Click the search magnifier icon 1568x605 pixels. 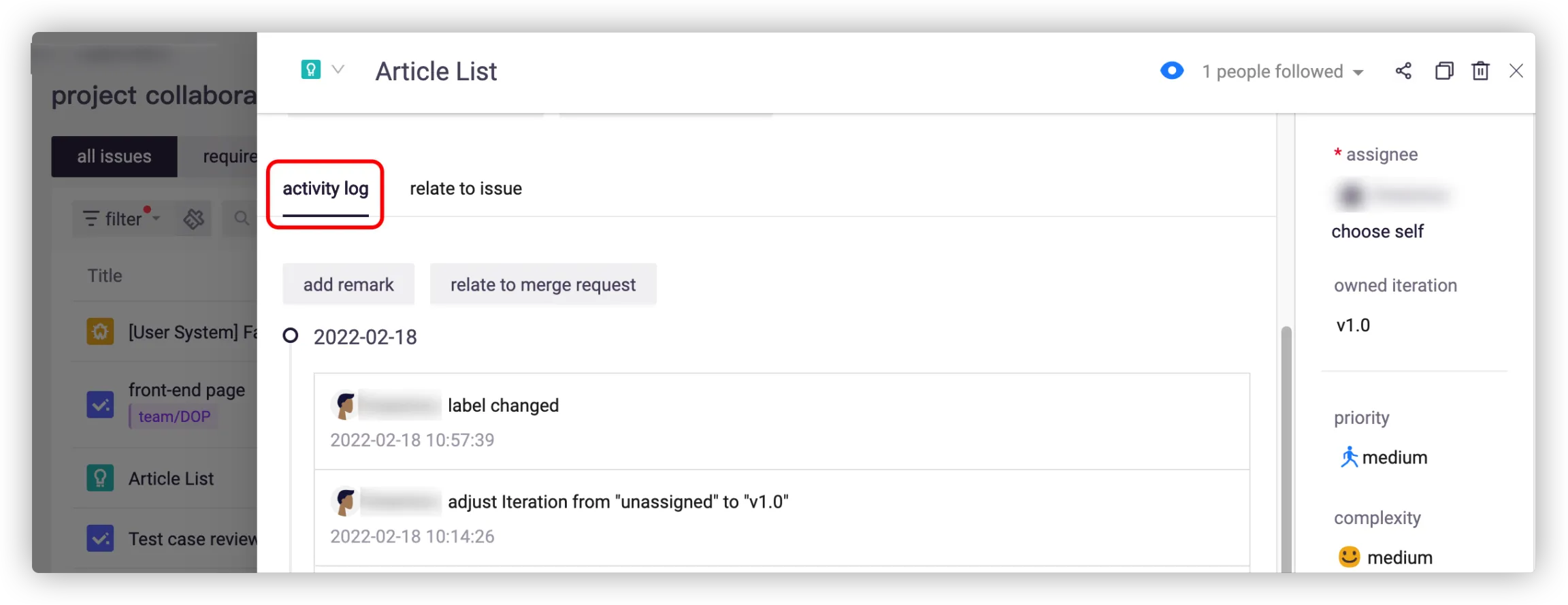(241, 218)
